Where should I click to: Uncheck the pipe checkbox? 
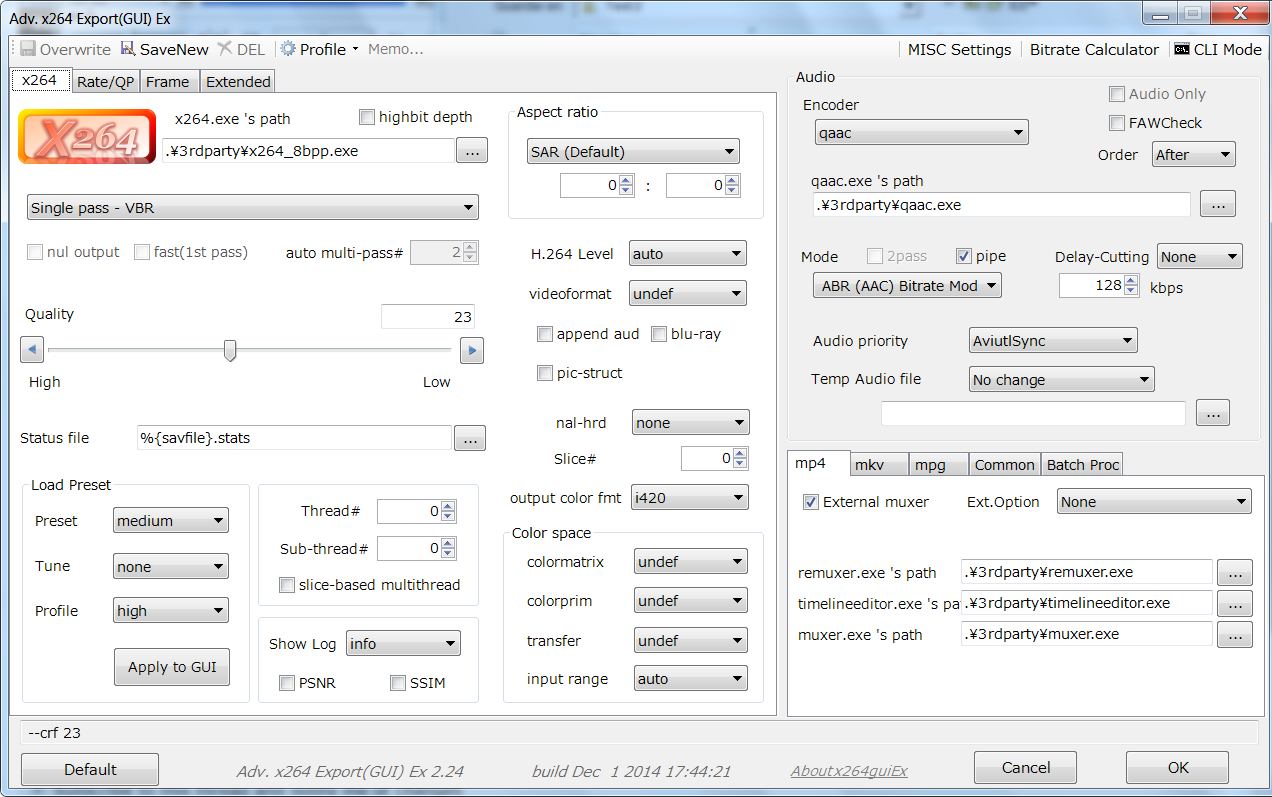(964, 256)
